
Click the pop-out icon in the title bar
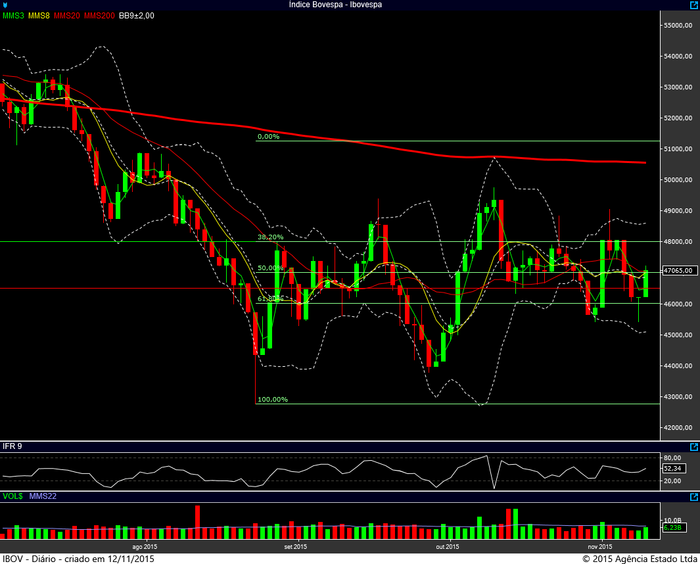693,5
